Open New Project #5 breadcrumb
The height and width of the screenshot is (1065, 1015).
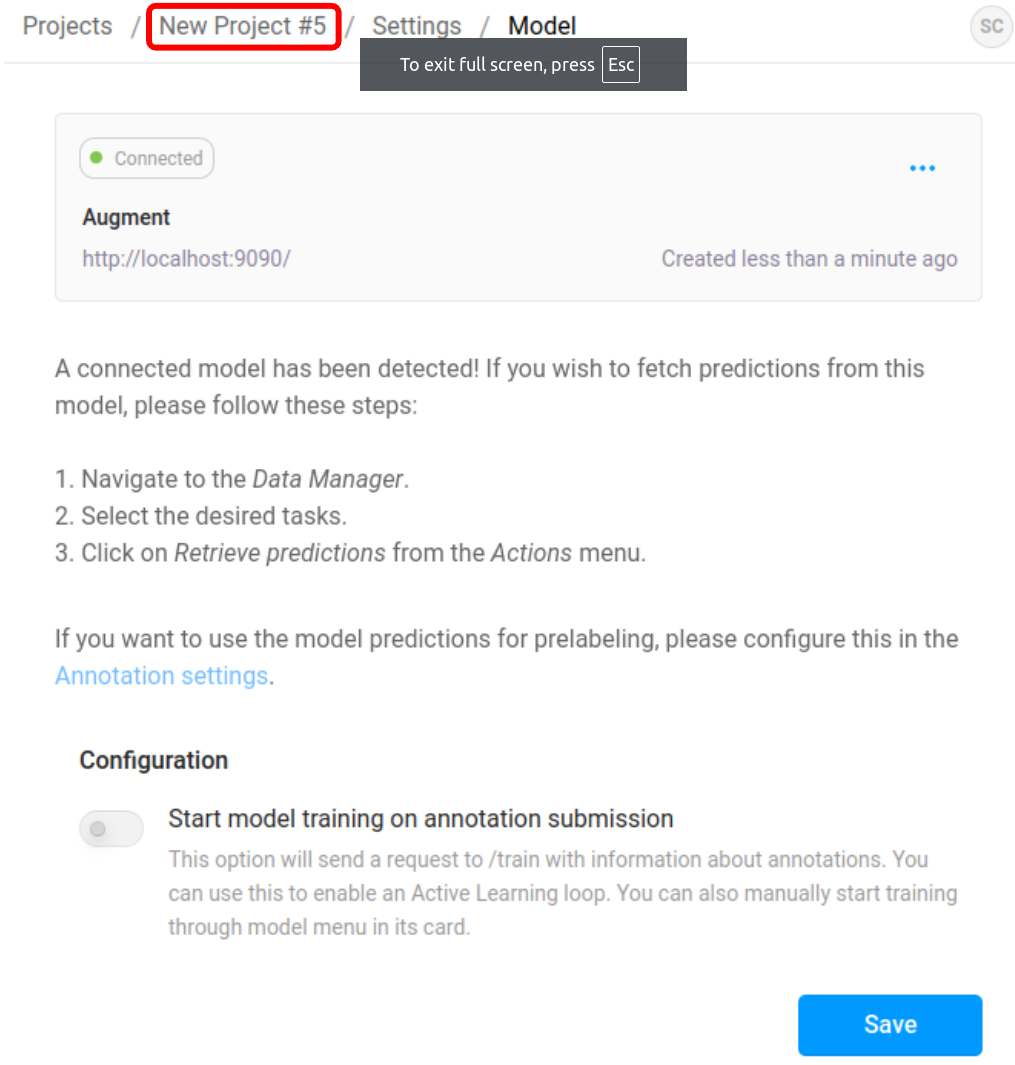(x=243, y=26)
